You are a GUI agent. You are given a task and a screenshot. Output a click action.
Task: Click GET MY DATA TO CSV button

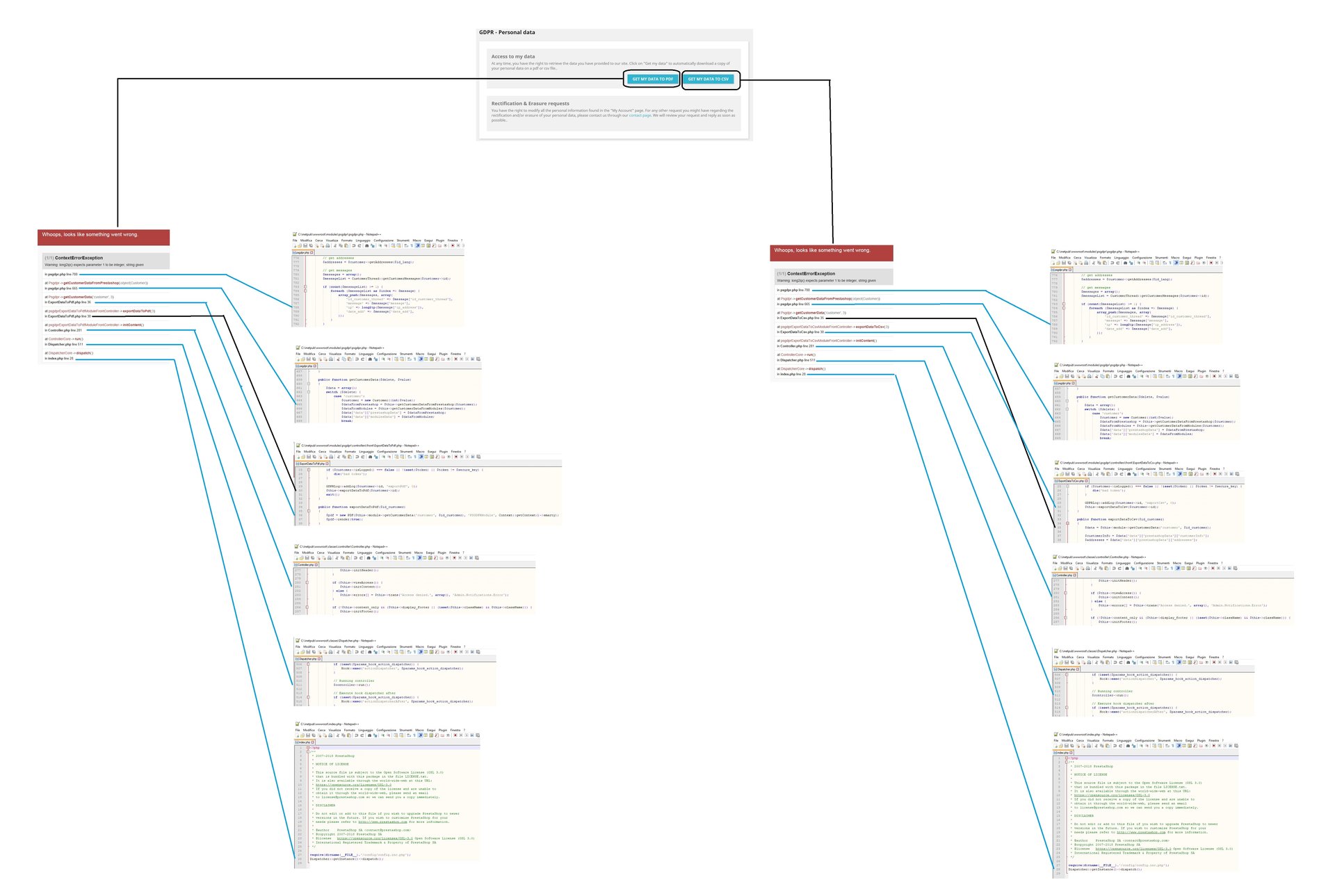[709, 79]
